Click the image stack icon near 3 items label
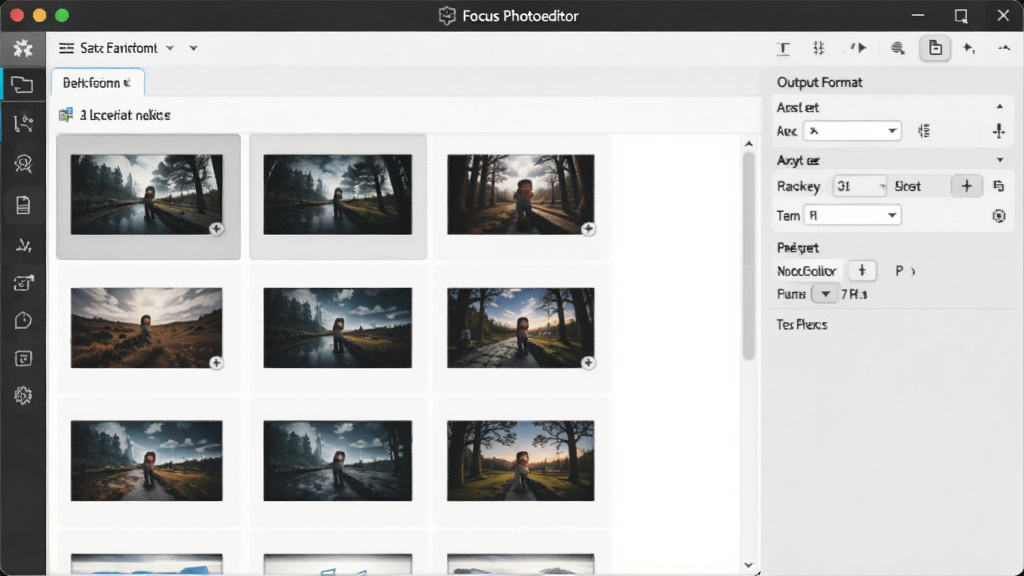Screen dimensions: 1024x576 click(66, 115)
